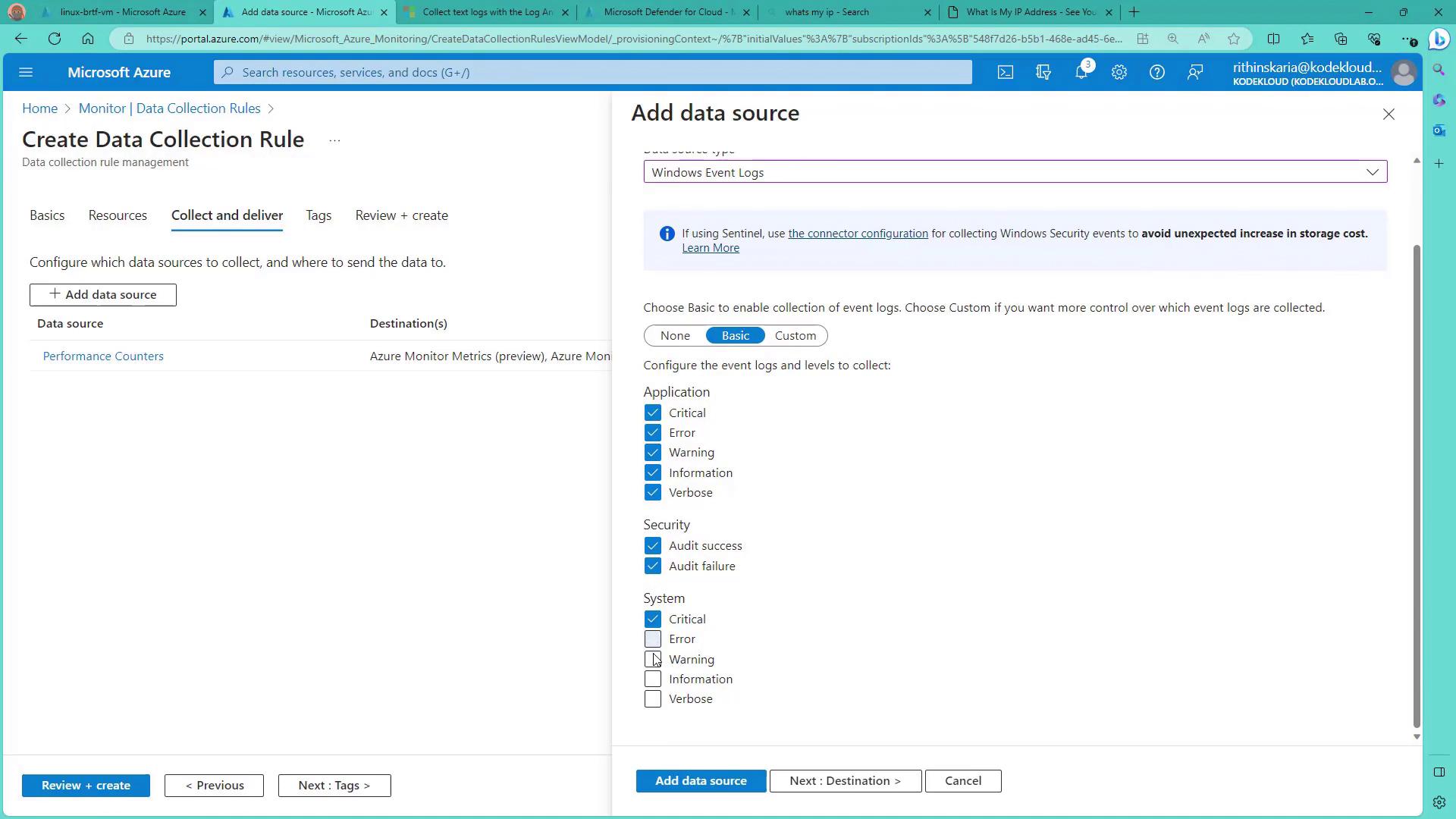The width and height of the screenshot is (1456, 819).
Task: Click the Next : Destination button
Action: [845, 780]
